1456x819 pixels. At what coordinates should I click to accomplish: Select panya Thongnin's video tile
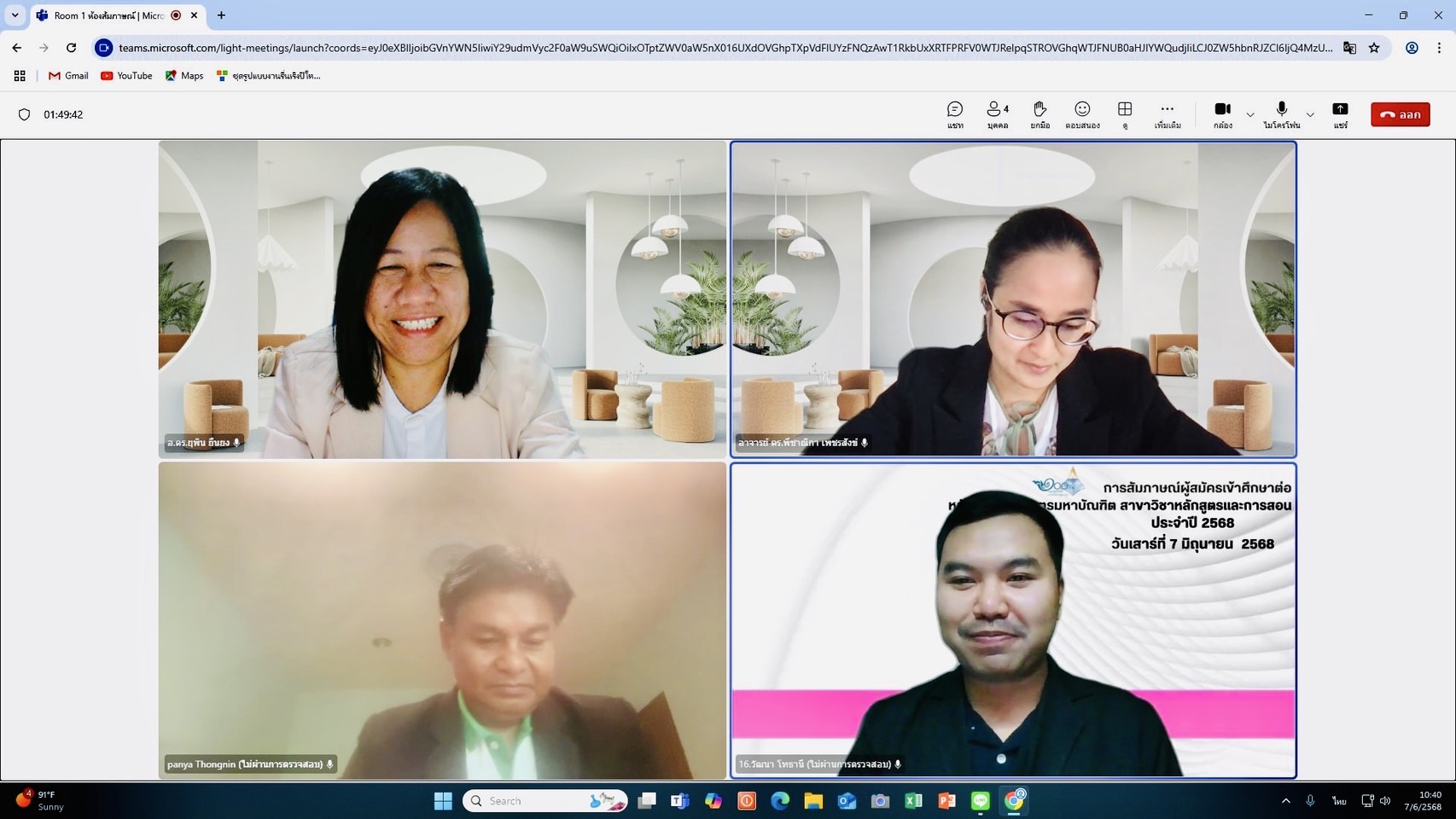442,620
